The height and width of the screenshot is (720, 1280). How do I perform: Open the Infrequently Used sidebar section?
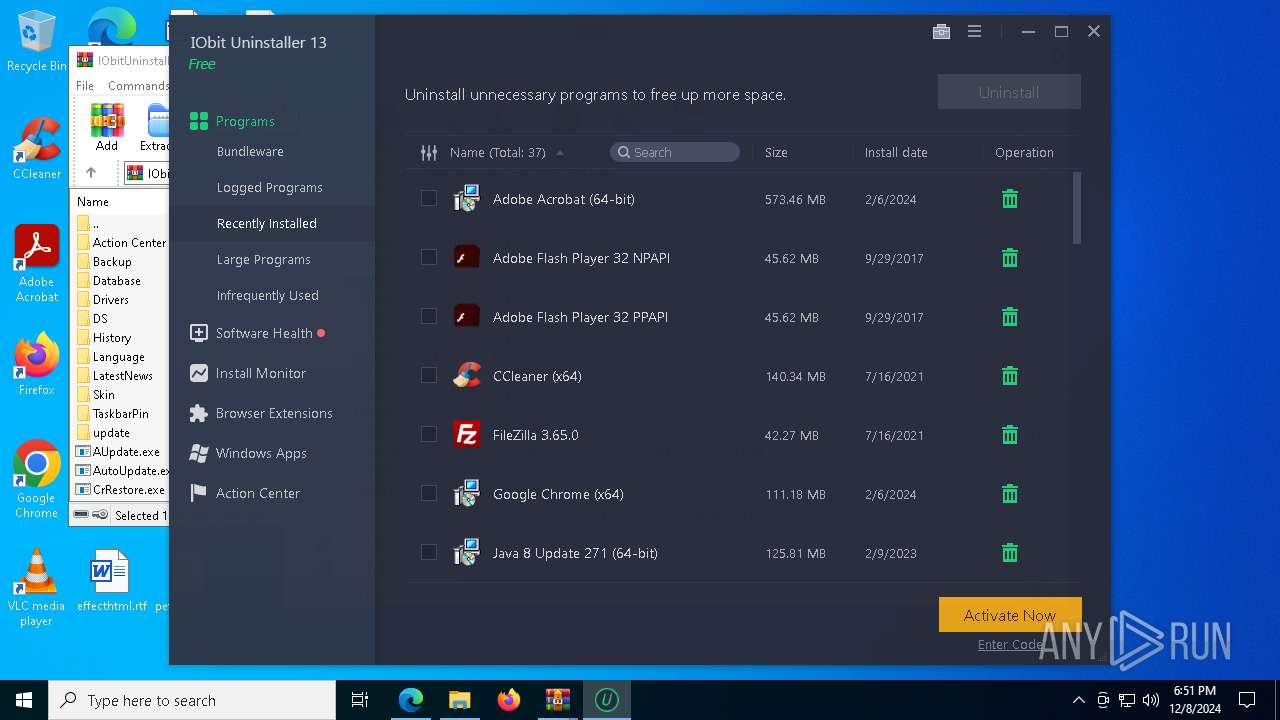point(268,296)
